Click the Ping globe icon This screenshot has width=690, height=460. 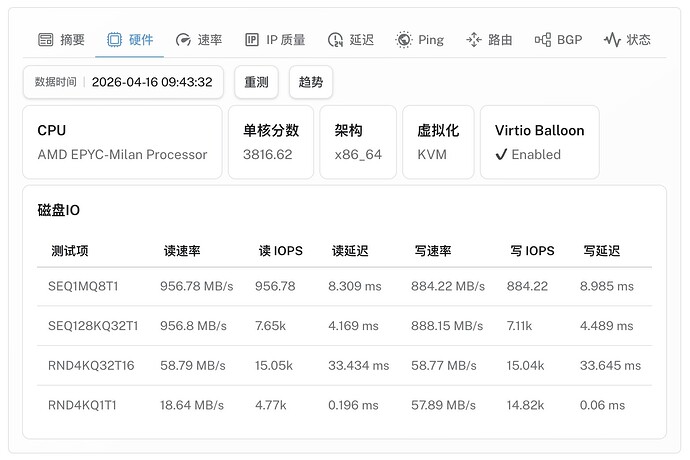pos(404,40)
